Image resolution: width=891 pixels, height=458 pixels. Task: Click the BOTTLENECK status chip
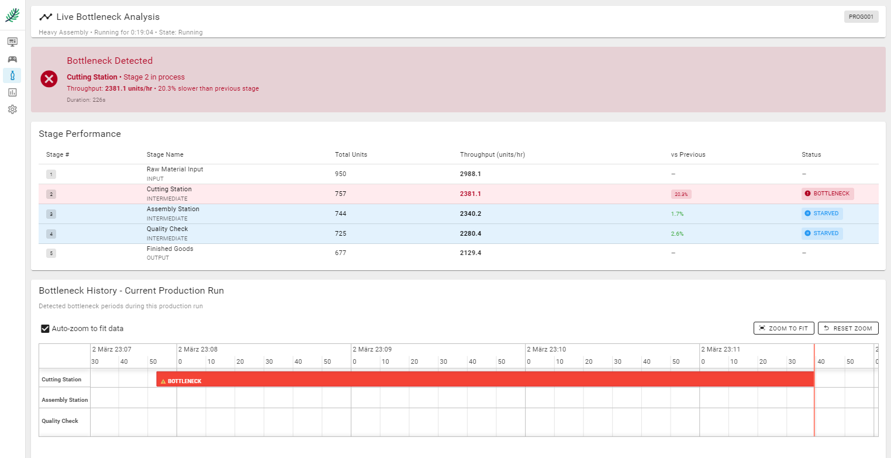click(x=827, y=194)
